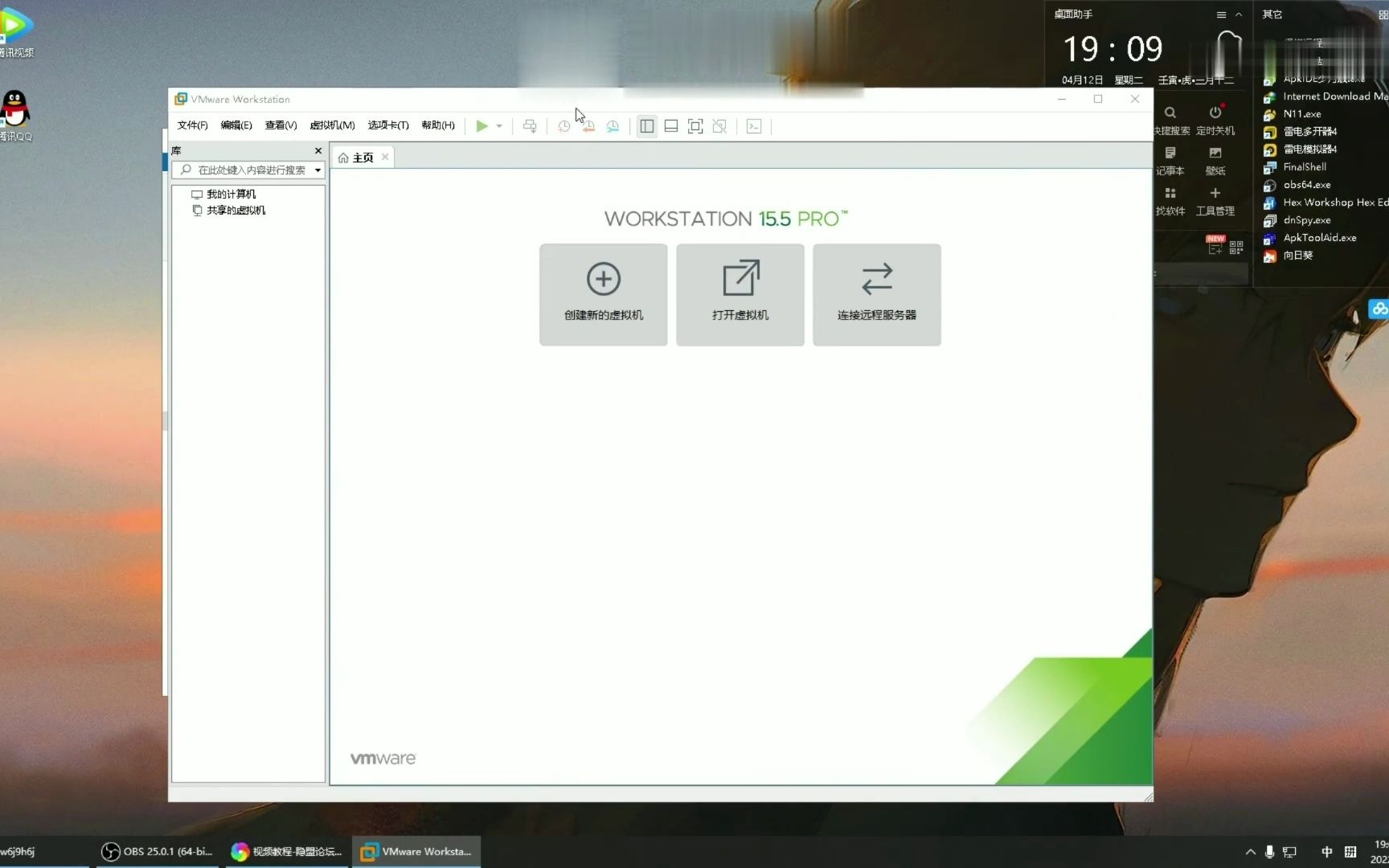Open the 查看(V) menu

tap(281, 125)
